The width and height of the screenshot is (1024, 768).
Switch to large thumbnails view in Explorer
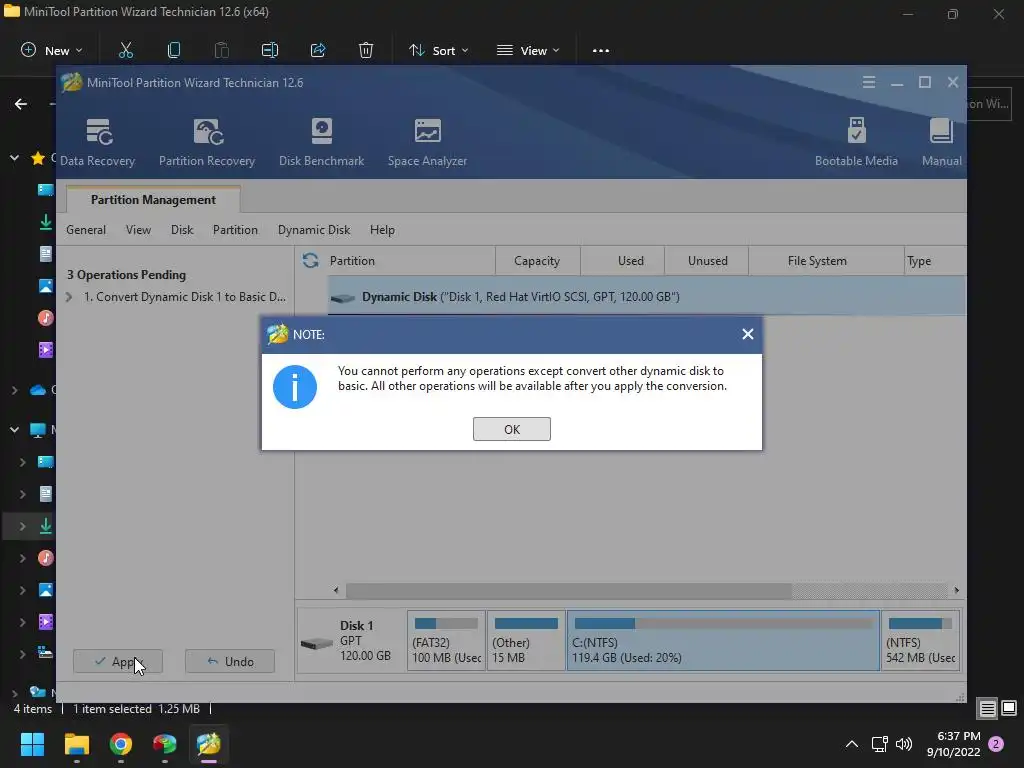[1009, 708]
